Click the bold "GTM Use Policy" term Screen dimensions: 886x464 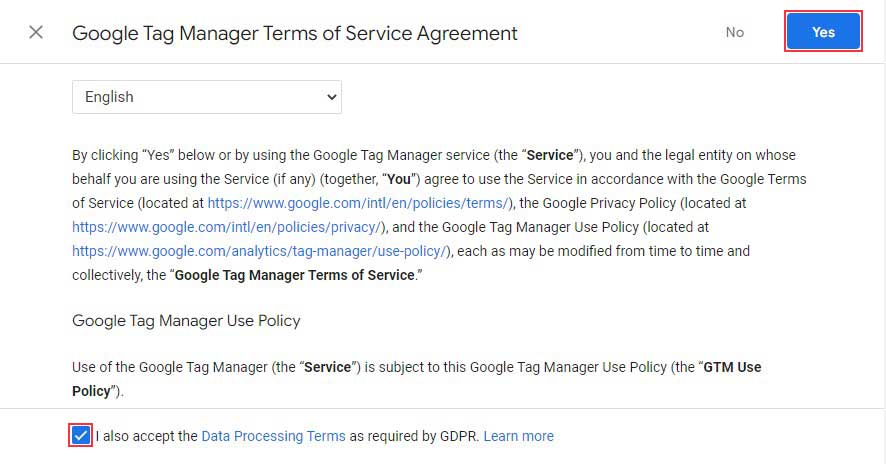[731, 367]
